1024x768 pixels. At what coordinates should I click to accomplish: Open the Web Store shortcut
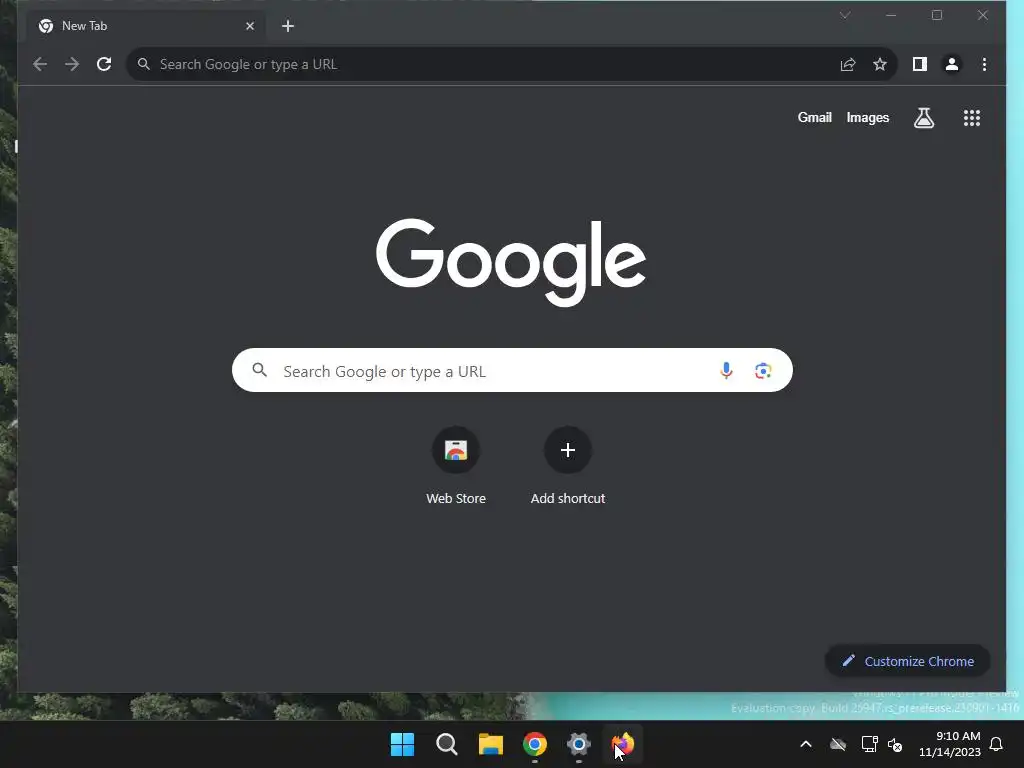click(x=456, y=466)
